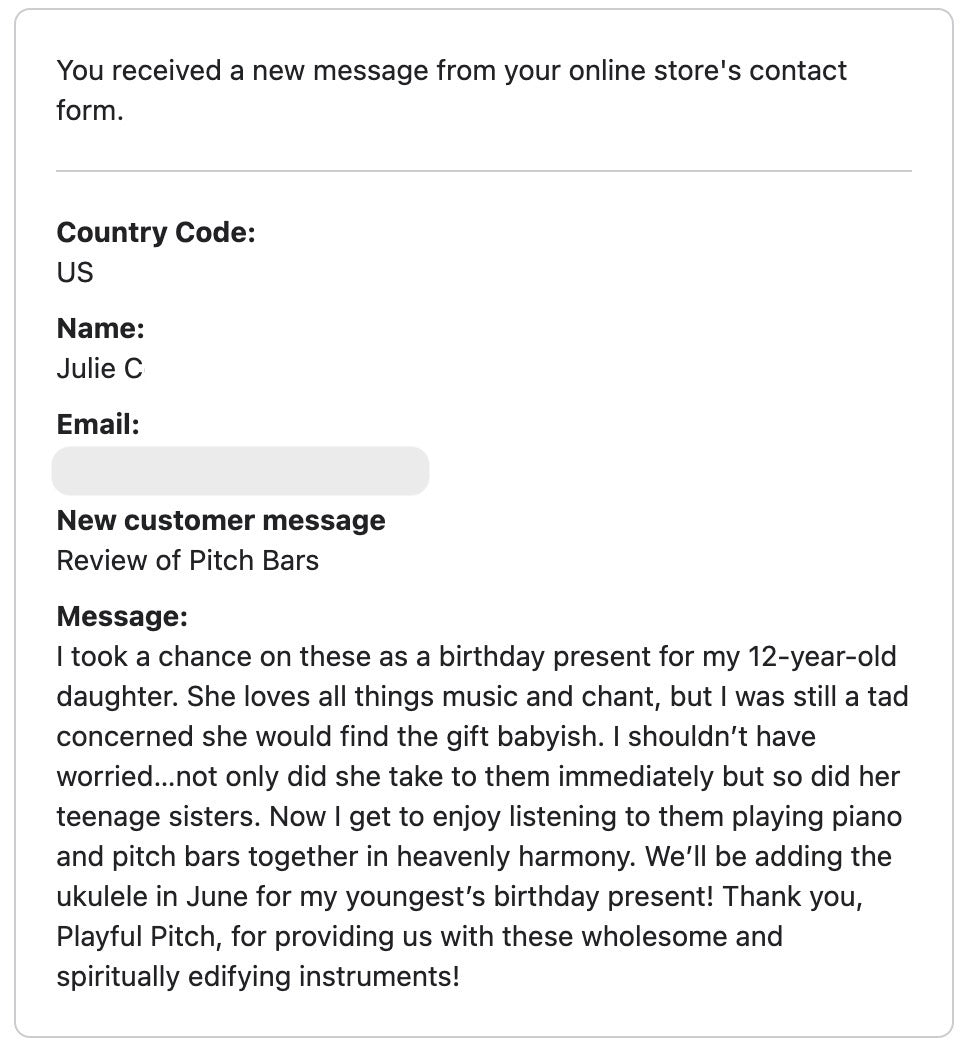Viewport: 968px width, 1046px height.
Task: Click the horizontal divider below the intro
Action: tap(483, 171)
